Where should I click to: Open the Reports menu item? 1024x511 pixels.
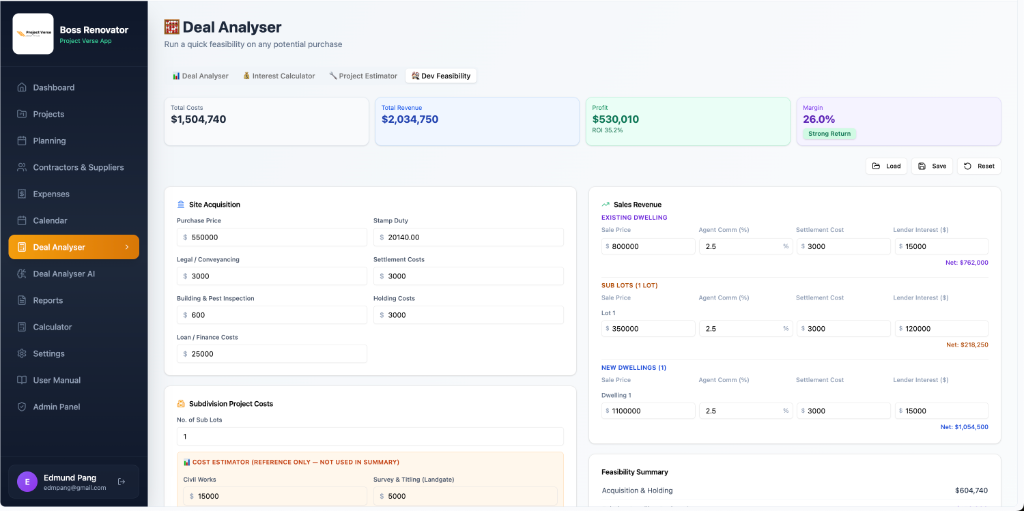tap(74, 301)
